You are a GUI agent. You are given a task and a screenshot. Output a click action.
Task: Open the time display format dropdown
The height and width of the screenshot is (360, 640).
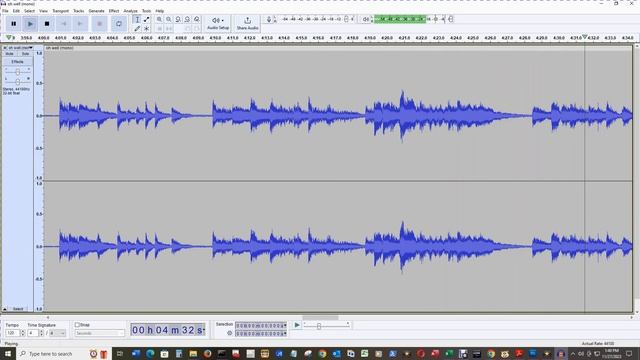(x=204, y=330)
